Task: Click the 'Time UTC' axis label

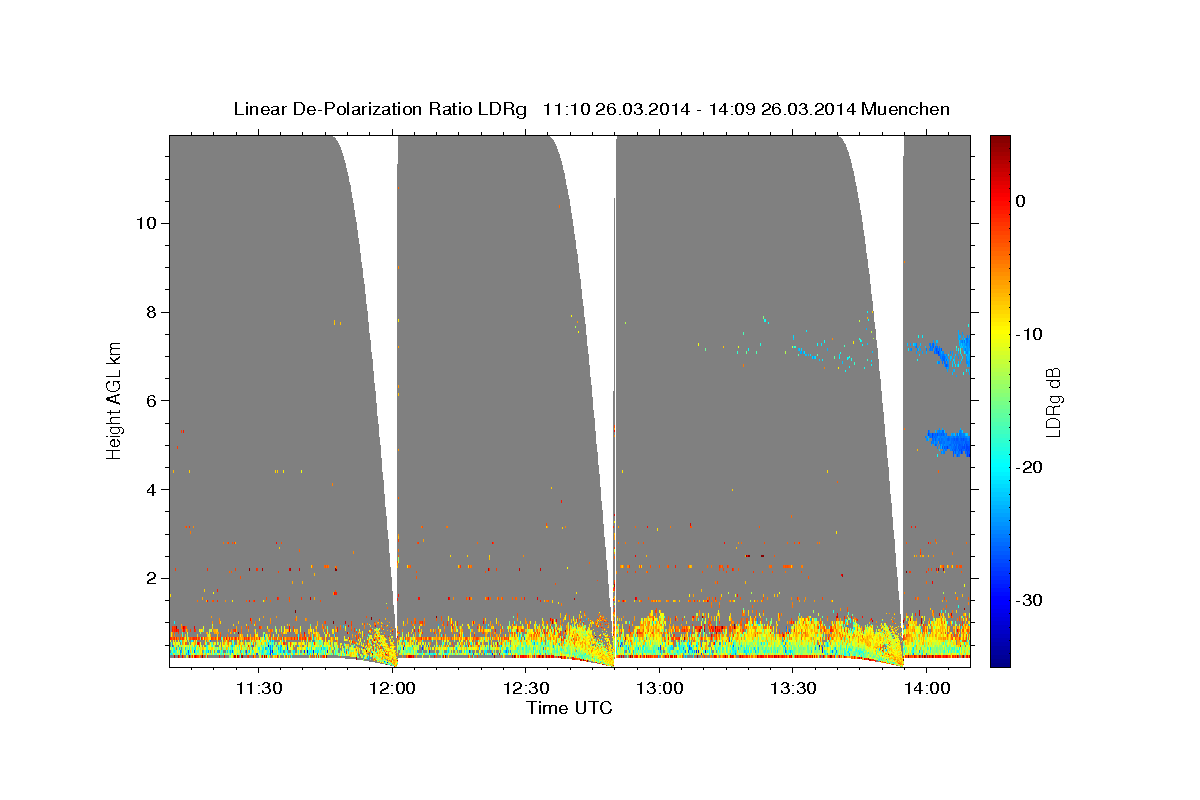Action: point(569,708)
